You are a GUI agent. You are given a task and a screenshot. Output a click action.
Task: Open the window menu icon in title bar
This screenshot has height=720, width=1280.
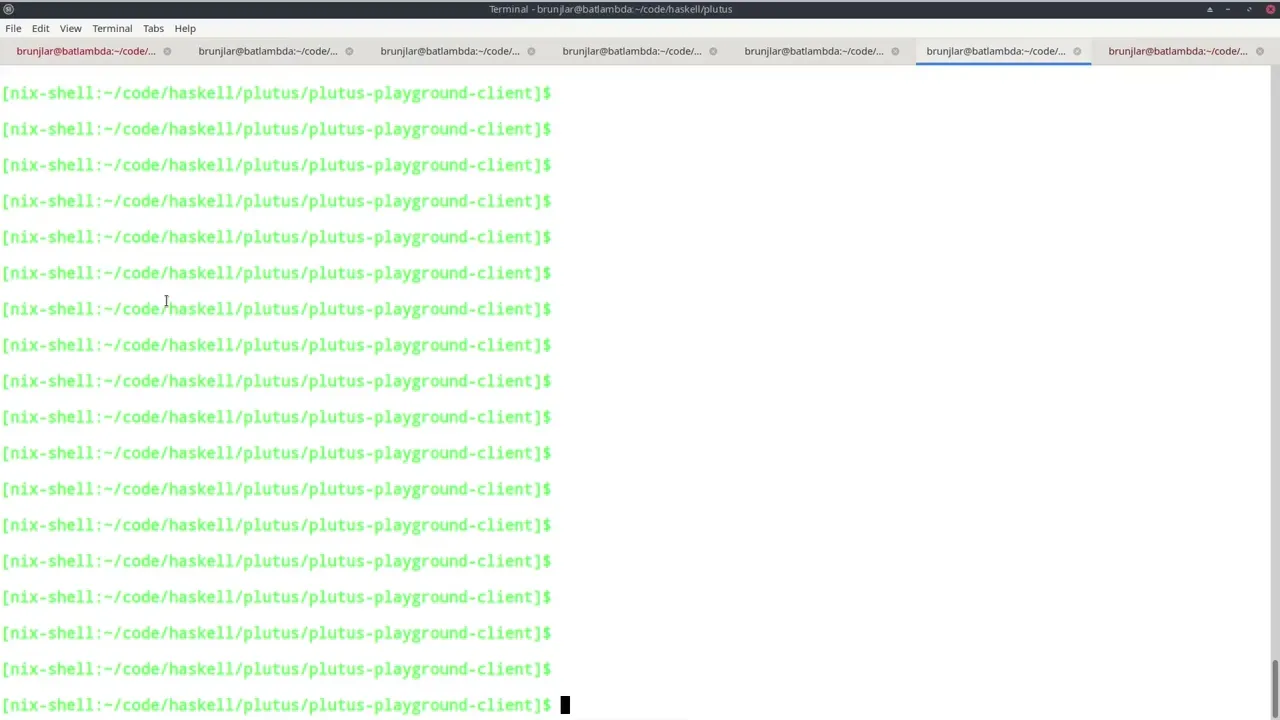pos(8,9)
